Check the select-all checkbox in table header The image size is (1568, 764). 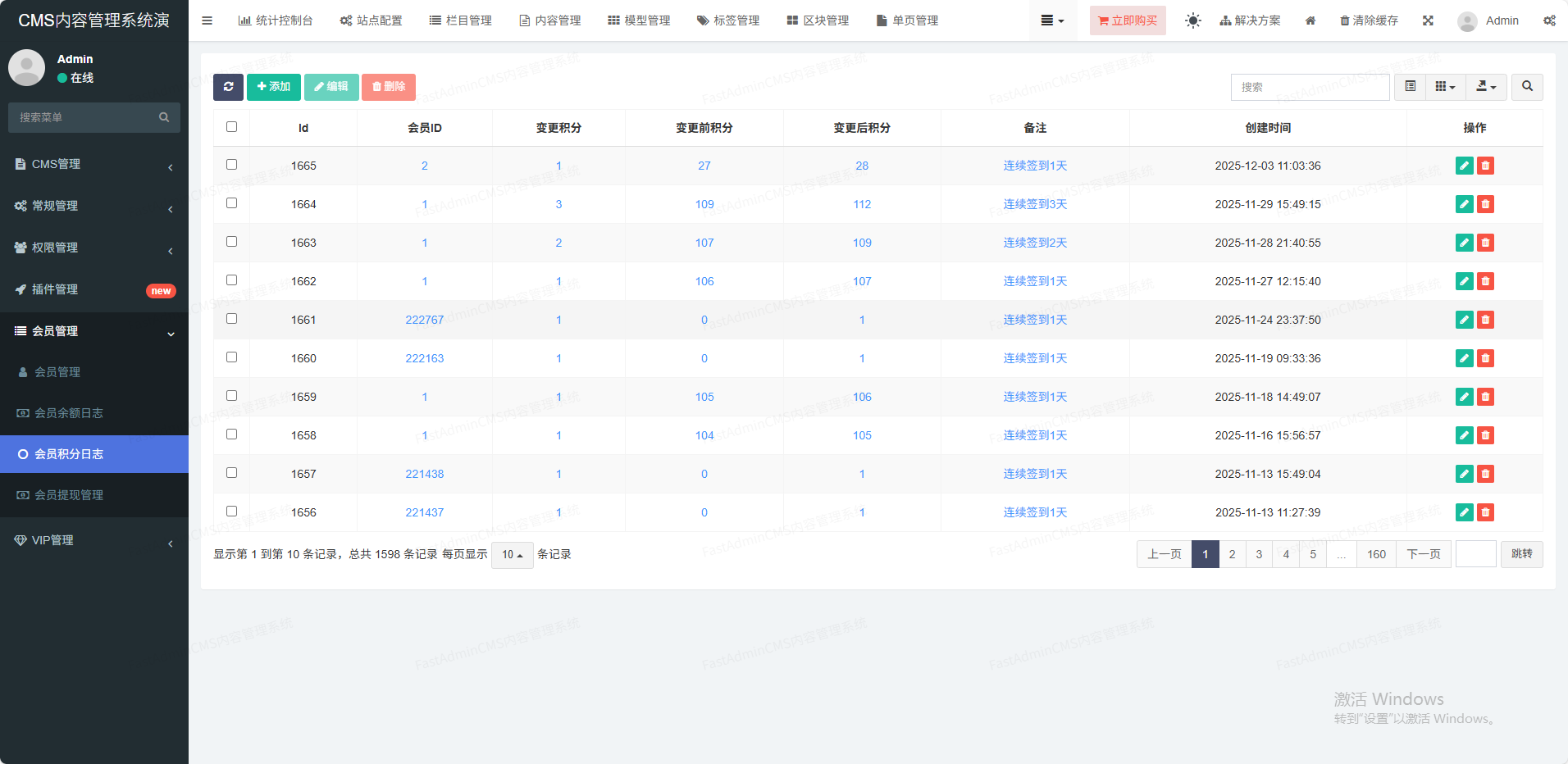231,127
